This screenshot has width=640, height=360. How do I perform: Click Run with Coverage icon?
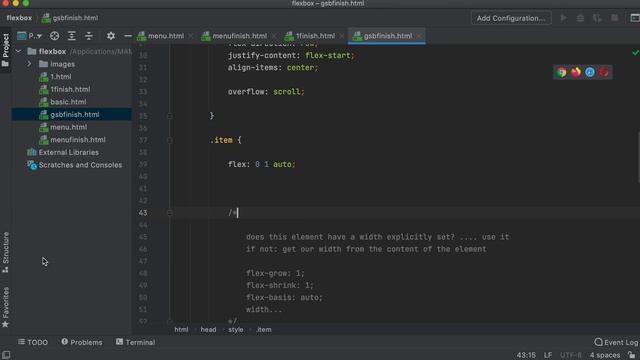click(597, 18)
